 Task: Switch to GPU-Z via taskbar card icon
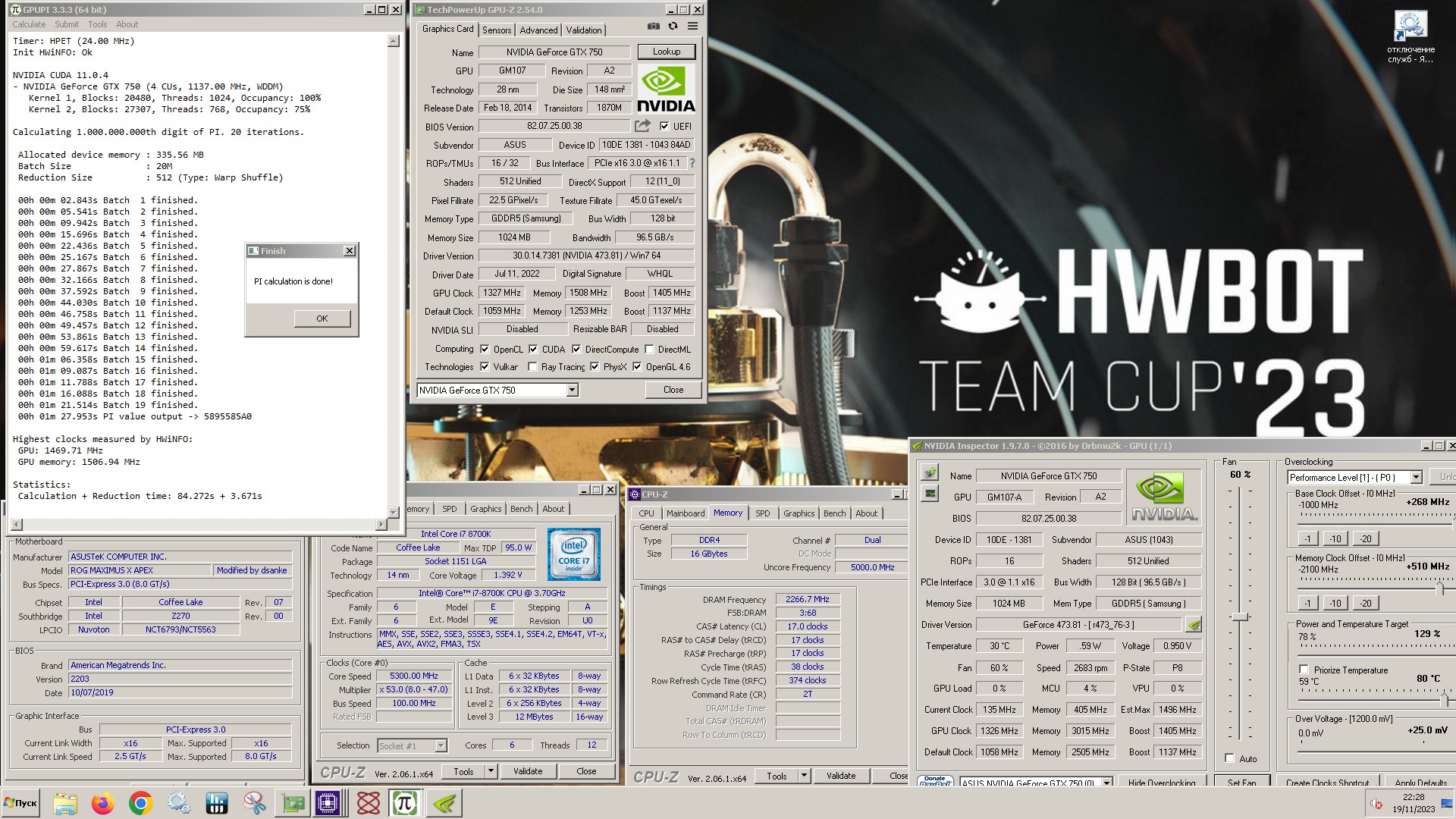pos(293,803)
